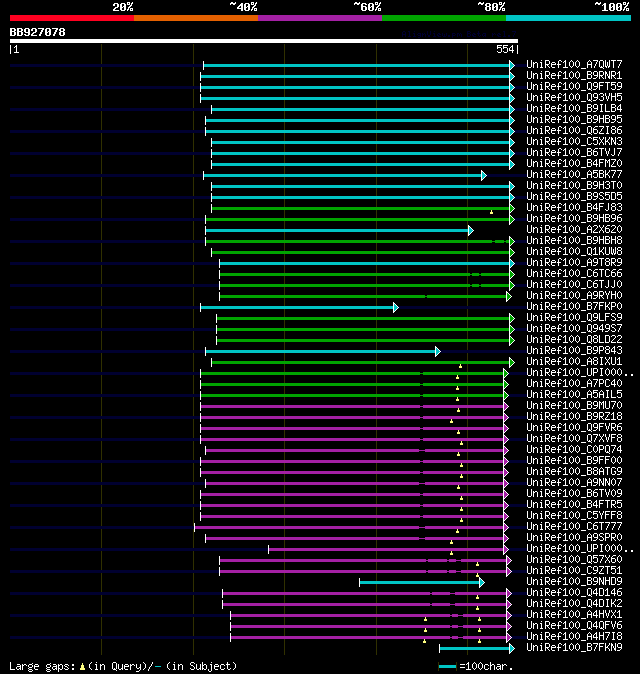Click label UniRef100_B9MU70

(x=574, y=406)
